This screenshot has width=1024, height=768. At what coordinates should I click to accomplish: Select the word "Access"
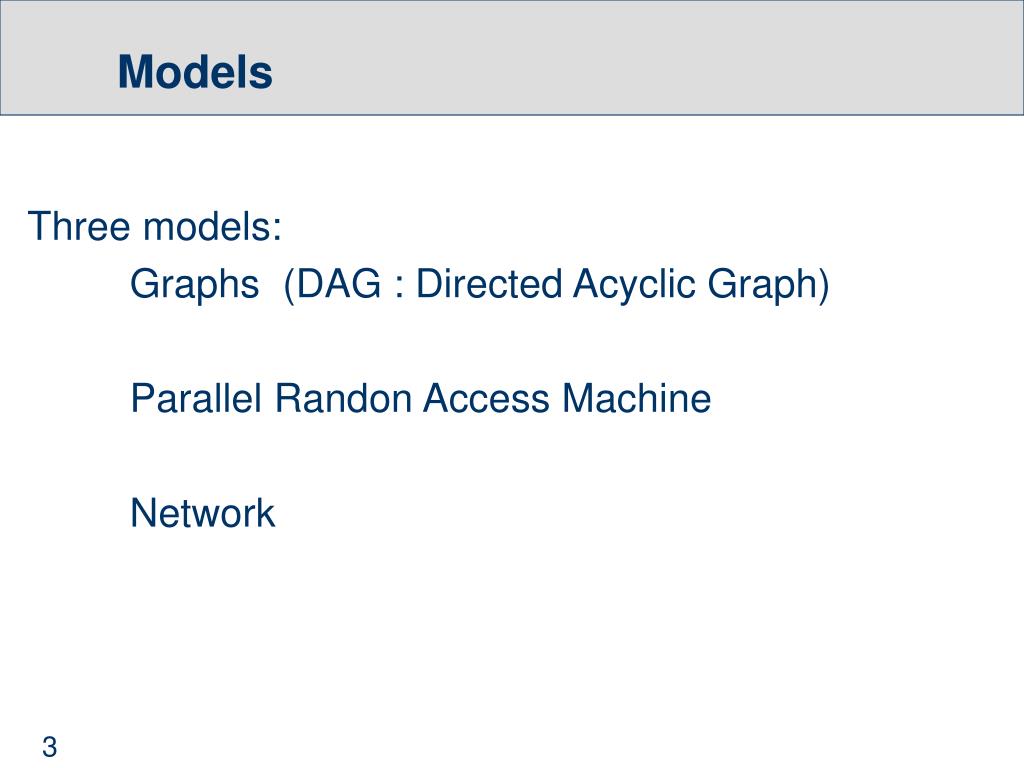(x=487, y=398)
